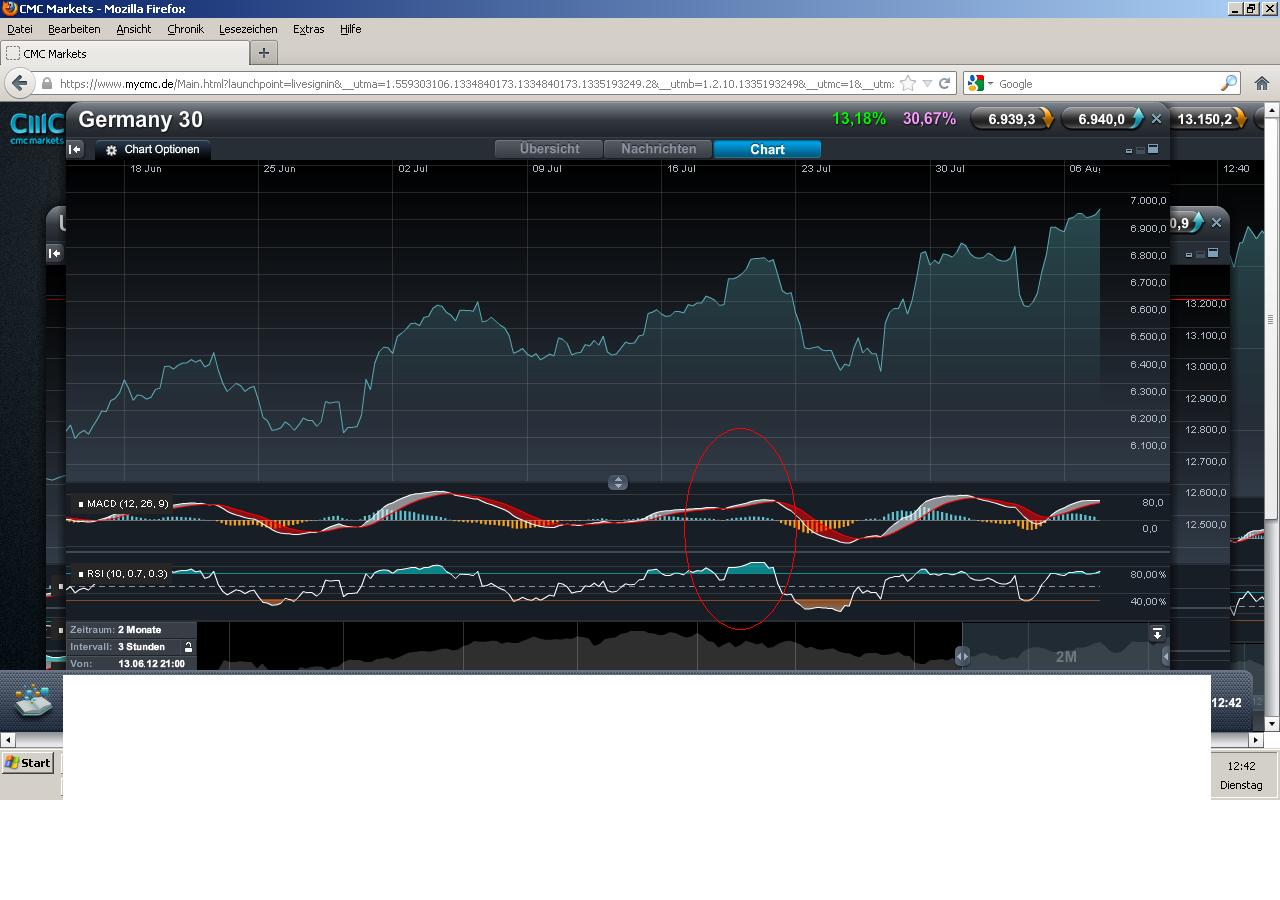Select the CMC Markets browser tab
This screenshot has height=900, width=1280.
click(125, 53)
